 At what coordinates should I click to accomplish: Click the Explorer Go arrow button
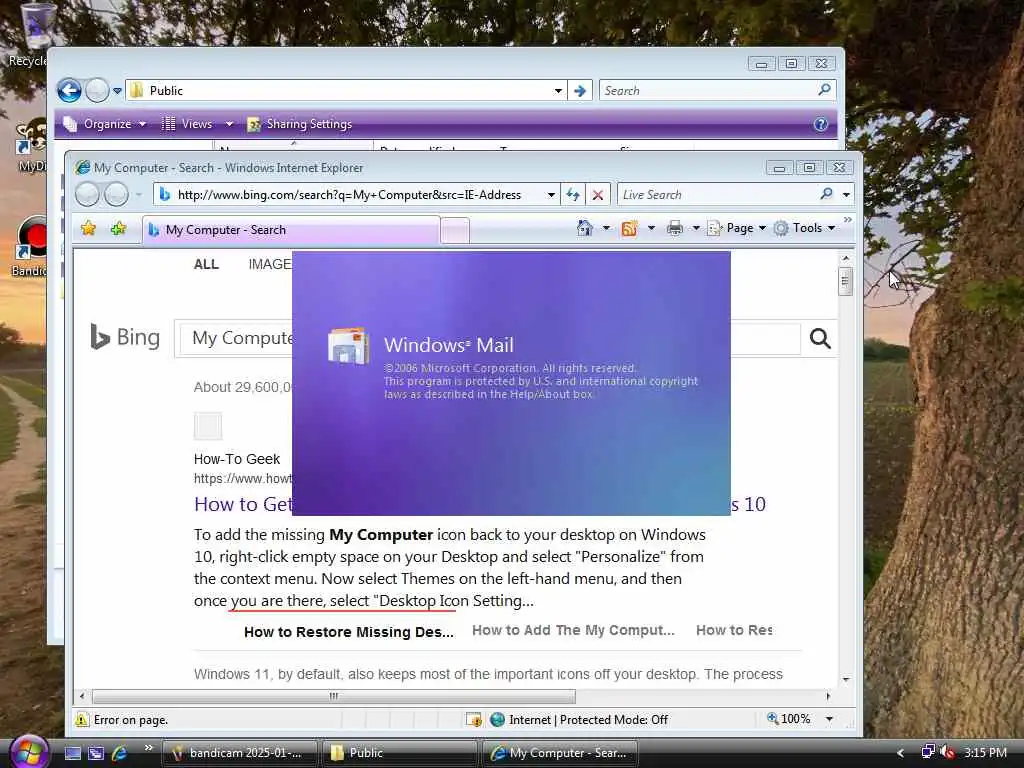point(580,91)
